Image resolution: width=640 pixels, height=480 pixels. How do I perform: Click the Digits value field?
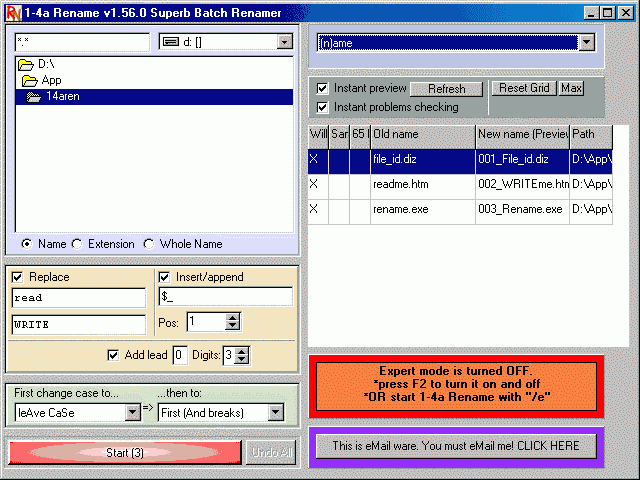[229, 355]
